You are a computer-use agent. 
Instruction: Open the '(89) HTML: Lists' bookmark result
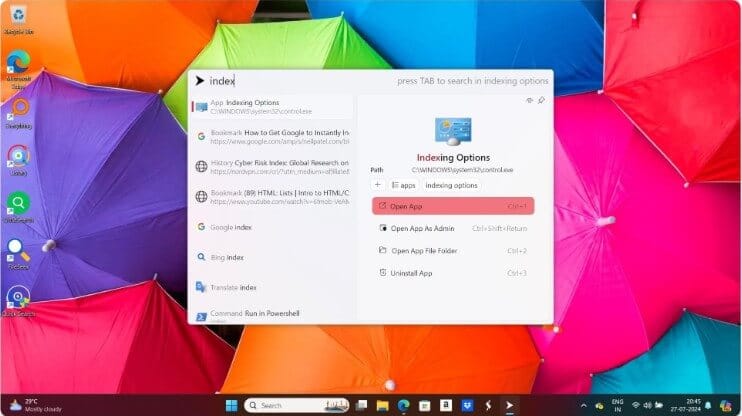(272, 197)
